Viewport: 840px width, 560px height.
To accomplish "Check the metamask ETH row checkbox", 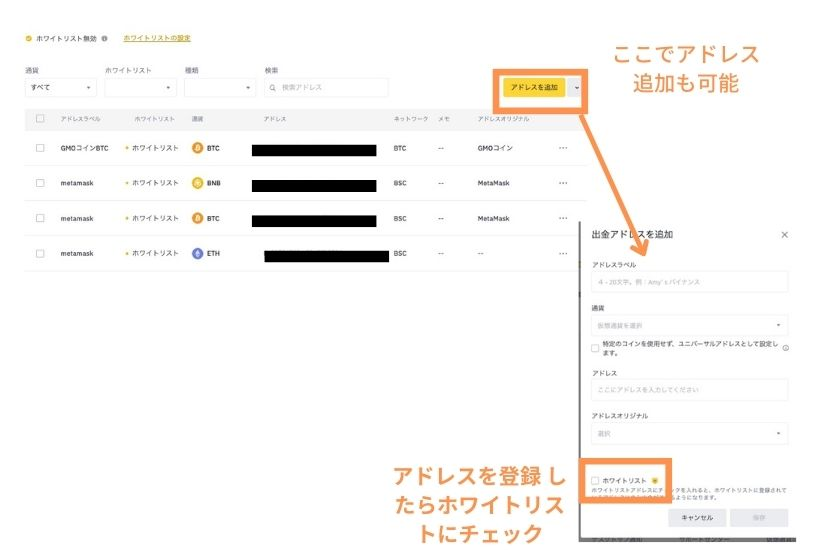I will pyautogui.click(x=40, y=253).
